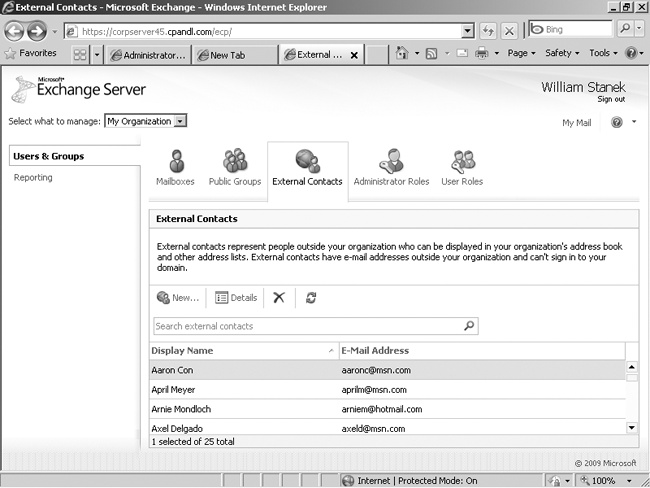Open Exchange help question mark icon
The width and height of the screenshot is (650, 488).
pyautogui.click(x=617, y=122)
